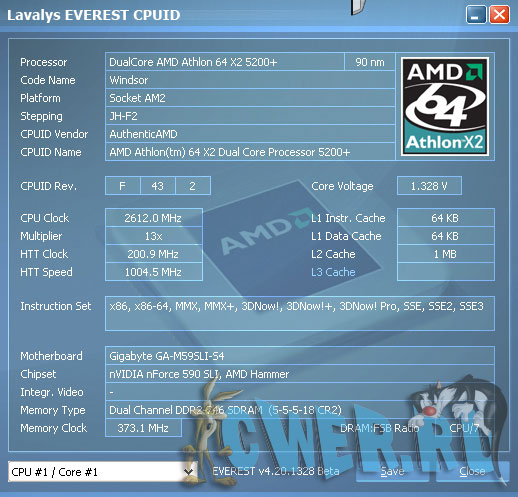Click the L1 Instr. Cache 64 KB value

click(446, 218)
